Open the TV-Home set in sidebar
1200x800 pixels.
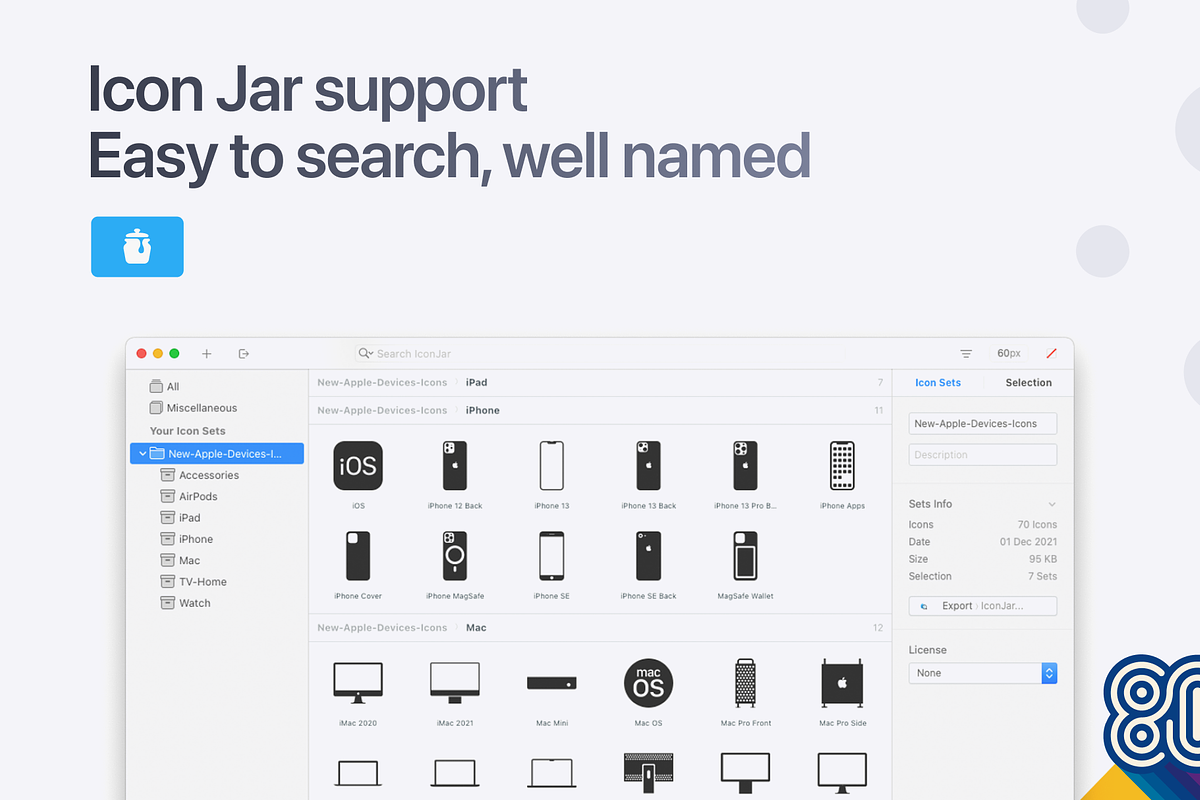pos(194,582)
